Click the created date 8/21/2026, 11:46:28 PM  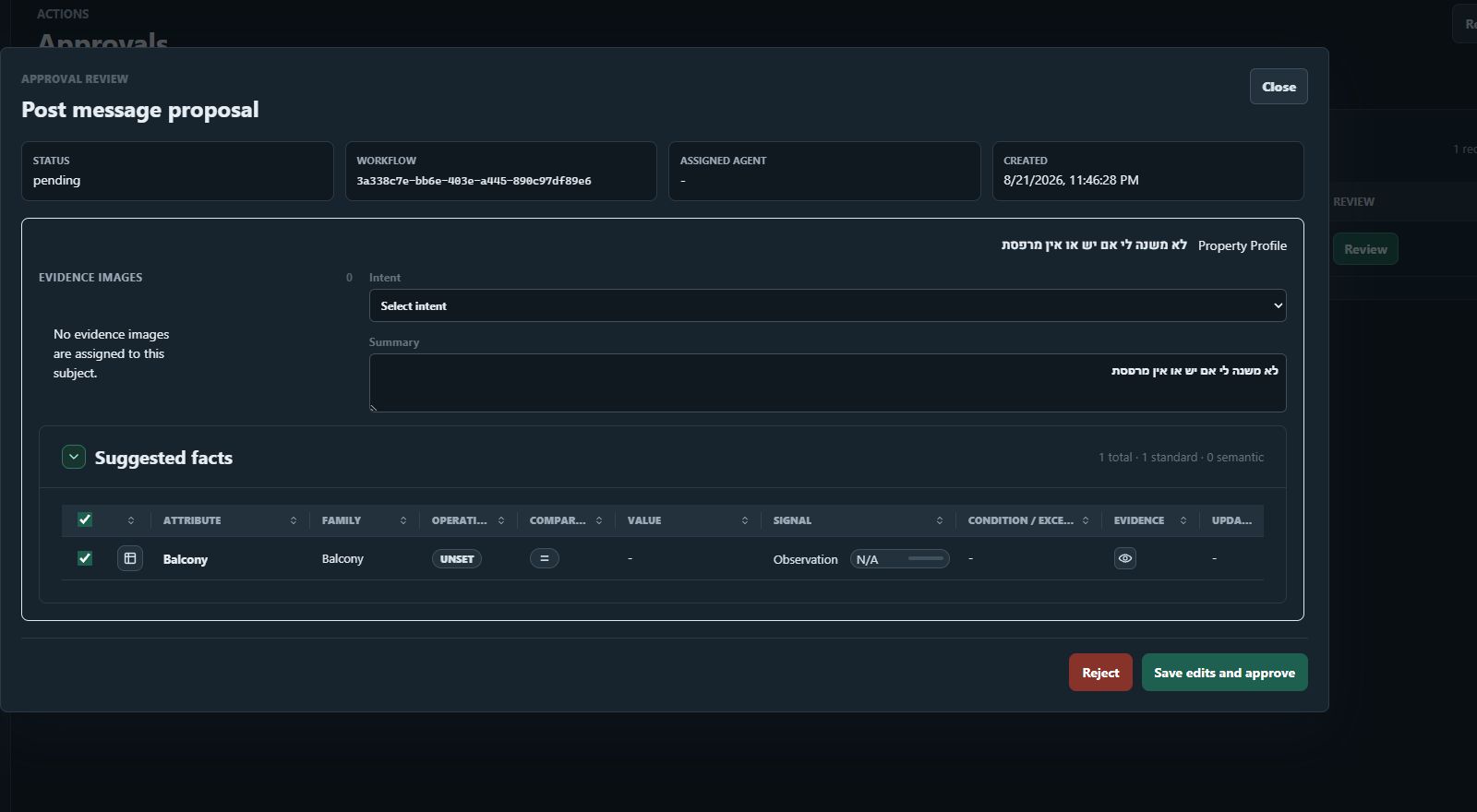coord(1071,181)
